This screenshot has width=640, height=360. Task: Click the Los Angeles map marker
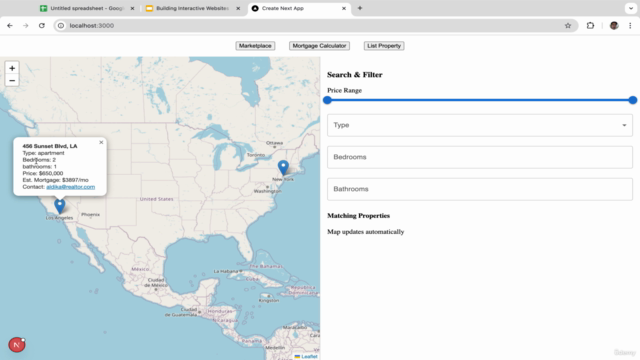point(60,206)
